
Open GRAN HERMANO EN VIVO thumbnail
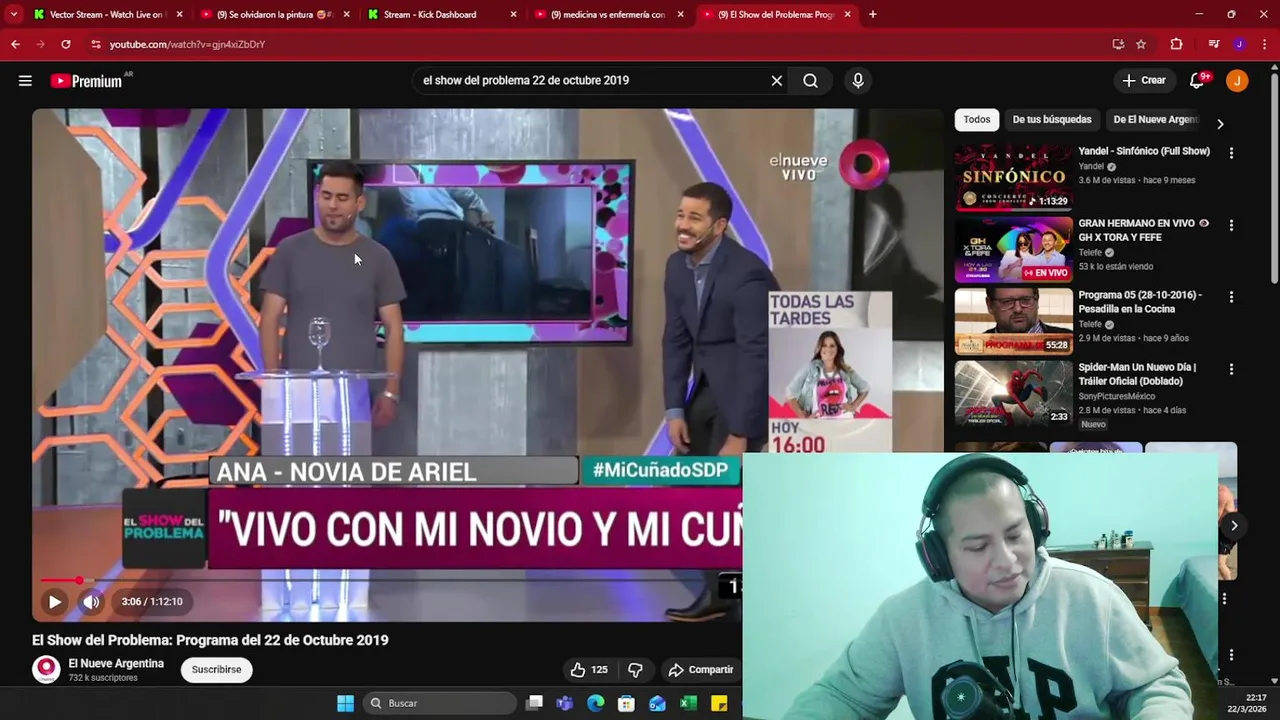[x=1013, y=250]
